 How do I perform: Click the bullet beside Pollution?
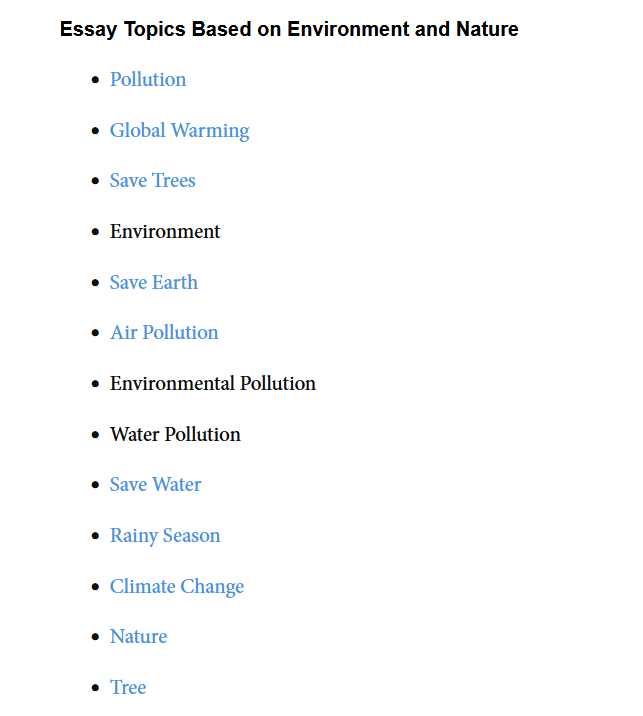[95, 80]
